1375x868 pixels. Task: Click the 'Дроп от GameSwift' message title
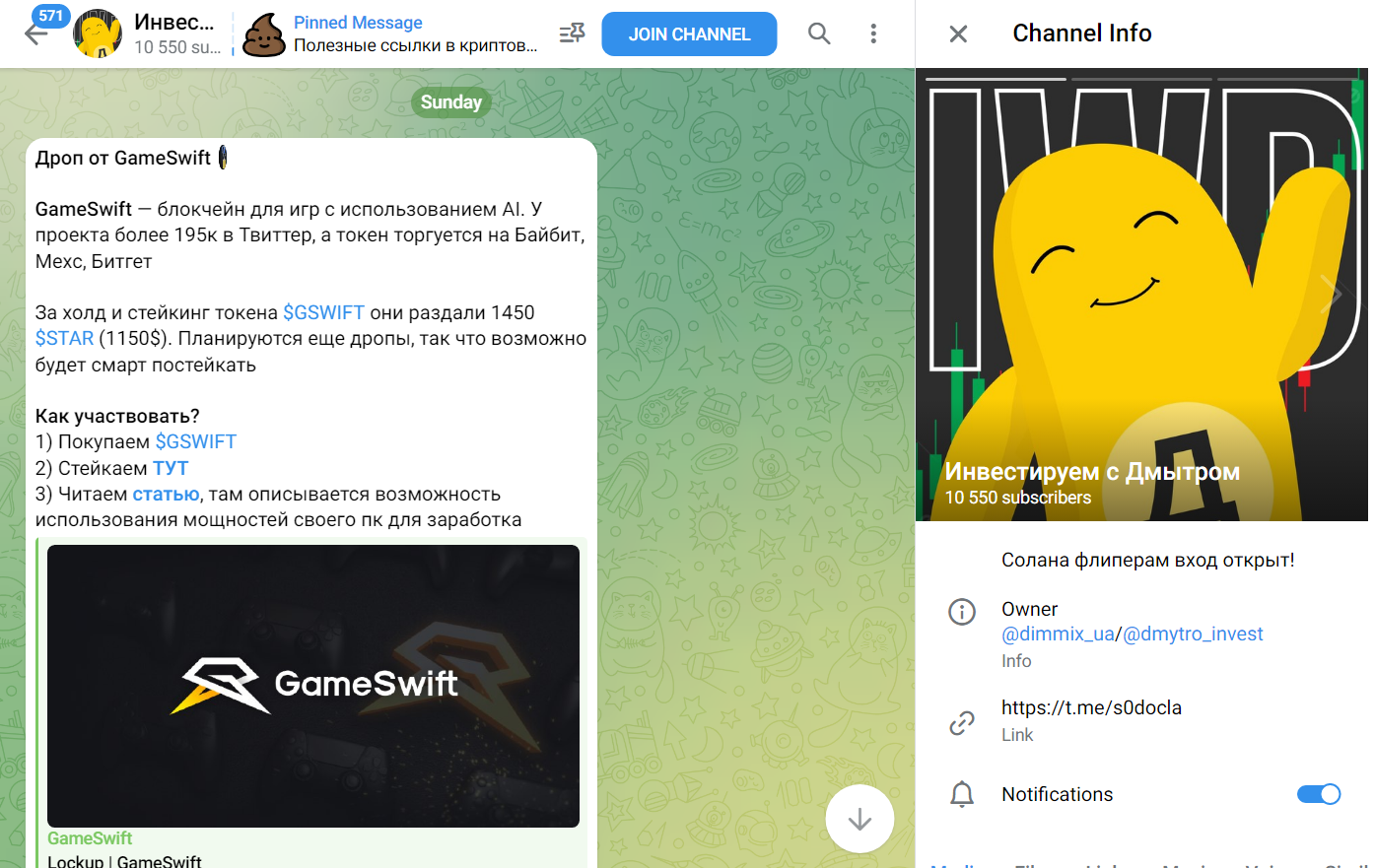coord(123,158)
